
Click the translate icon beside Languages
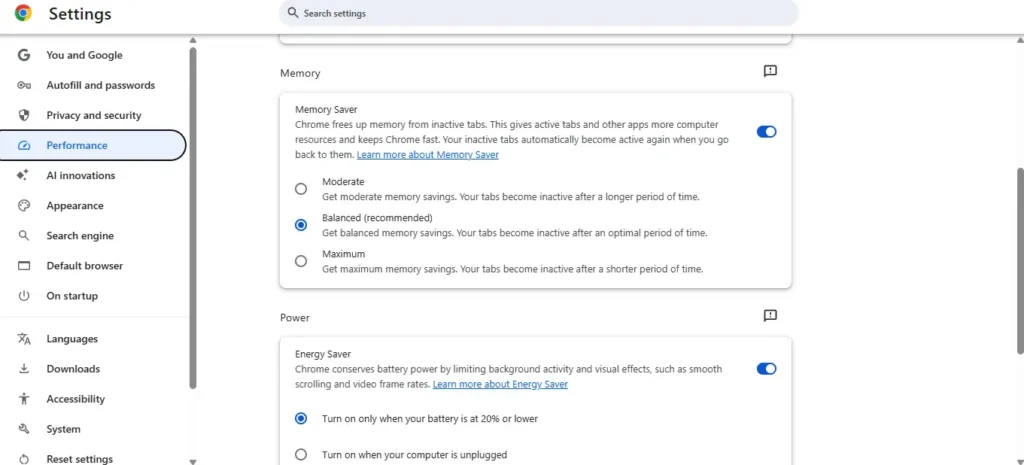click(24, 338)
